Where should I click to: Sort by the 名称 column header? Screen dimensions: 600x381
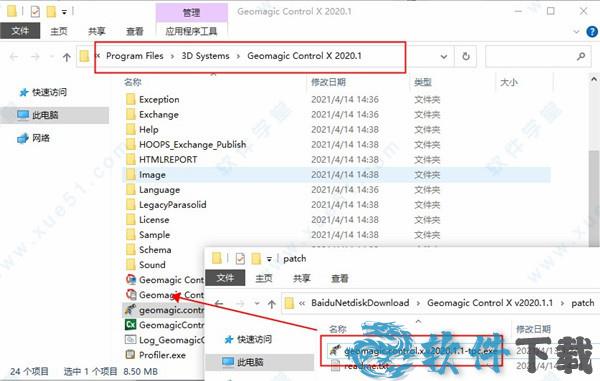click(x=133, y=82)
